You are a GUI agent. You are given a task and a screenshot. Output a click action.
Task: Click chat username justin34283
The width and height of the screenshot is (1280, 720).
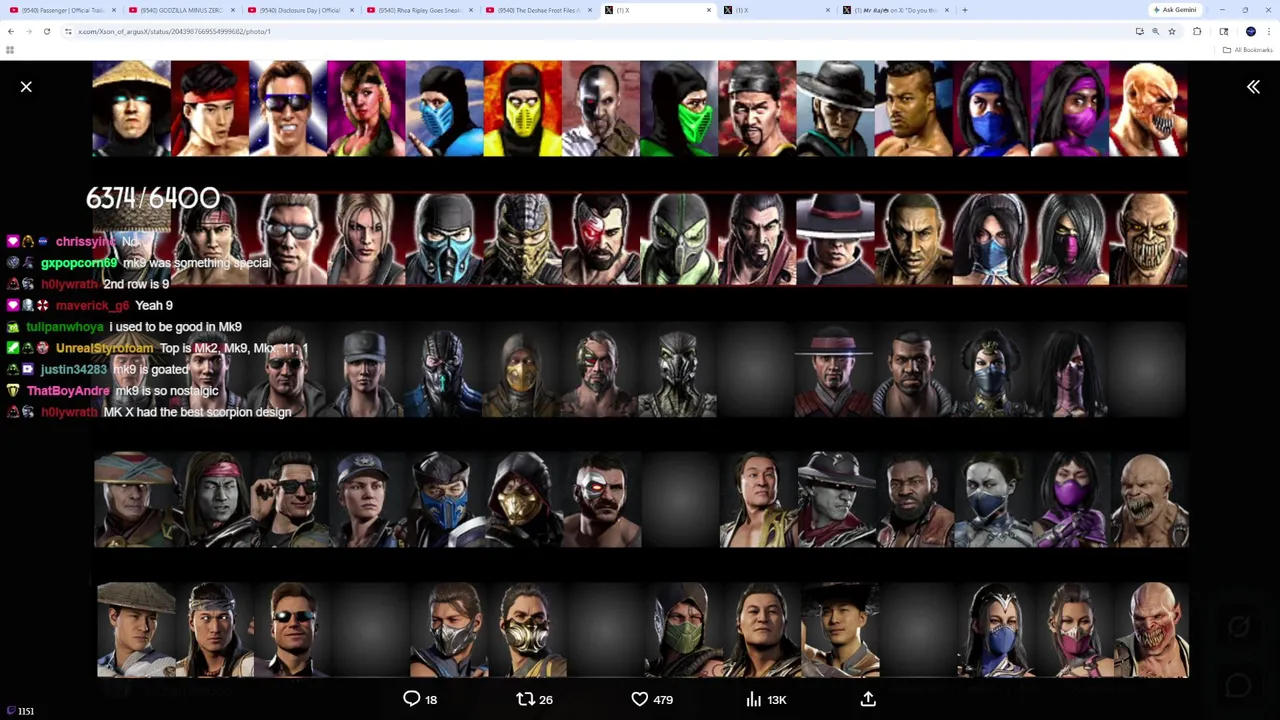(x=73, y=369)
